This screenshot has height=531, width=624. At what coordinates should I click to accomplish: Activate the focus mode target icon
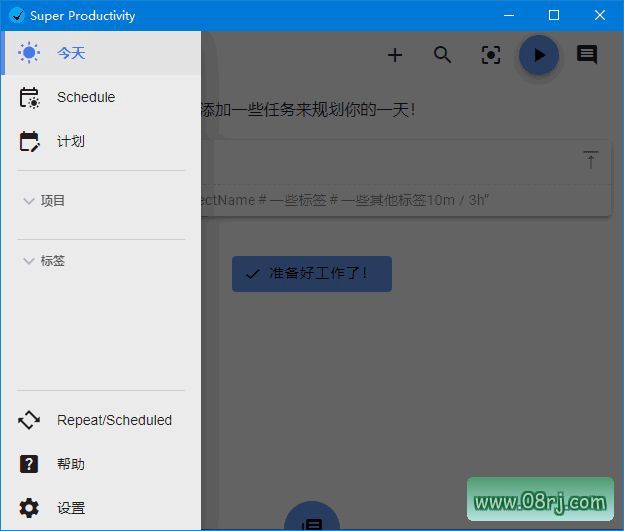[x=491, y=55]
